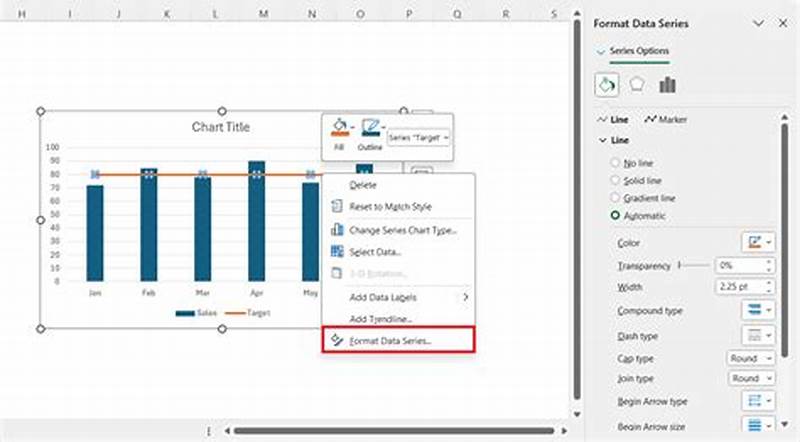Click the Change Series Chart Type icon
800x442 pixels.
(337, 230)
